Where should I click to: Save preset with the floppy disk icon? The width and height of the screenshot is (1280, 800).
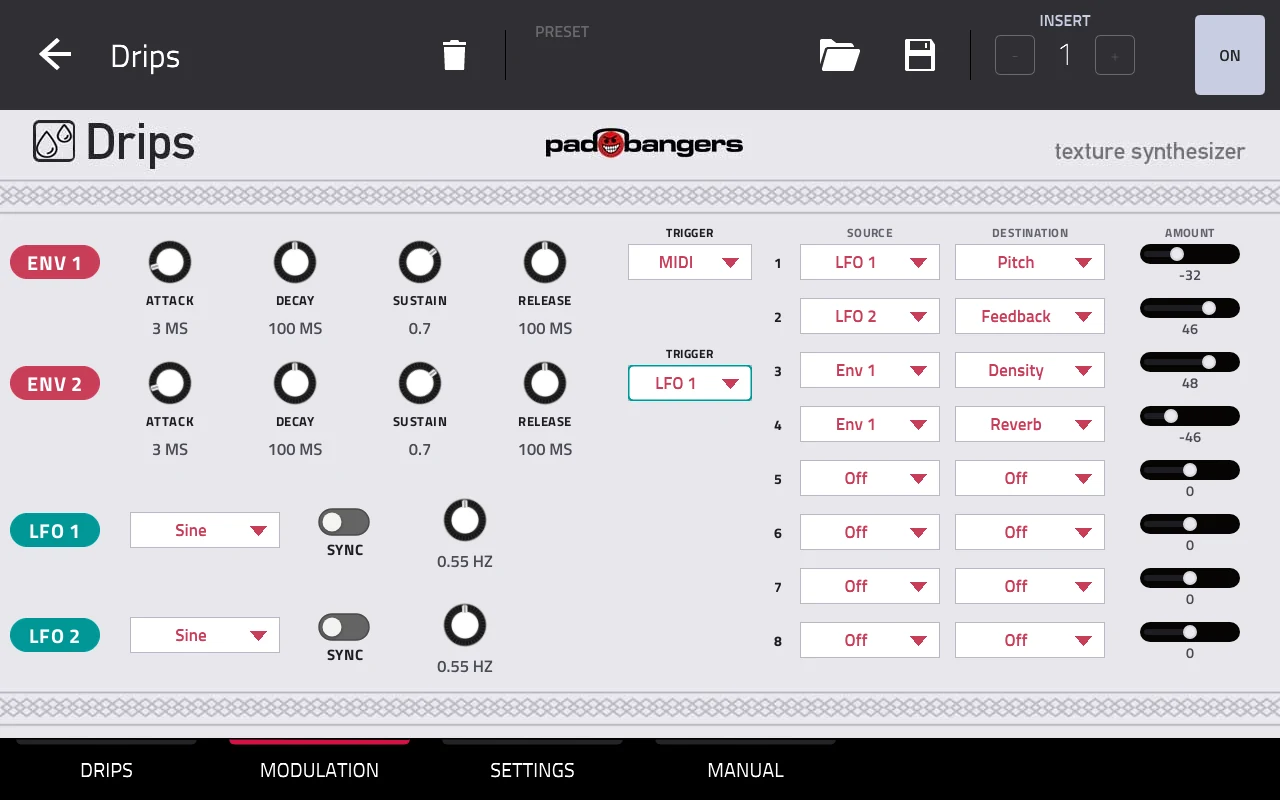pyautogui.click(x=920, y=55)
